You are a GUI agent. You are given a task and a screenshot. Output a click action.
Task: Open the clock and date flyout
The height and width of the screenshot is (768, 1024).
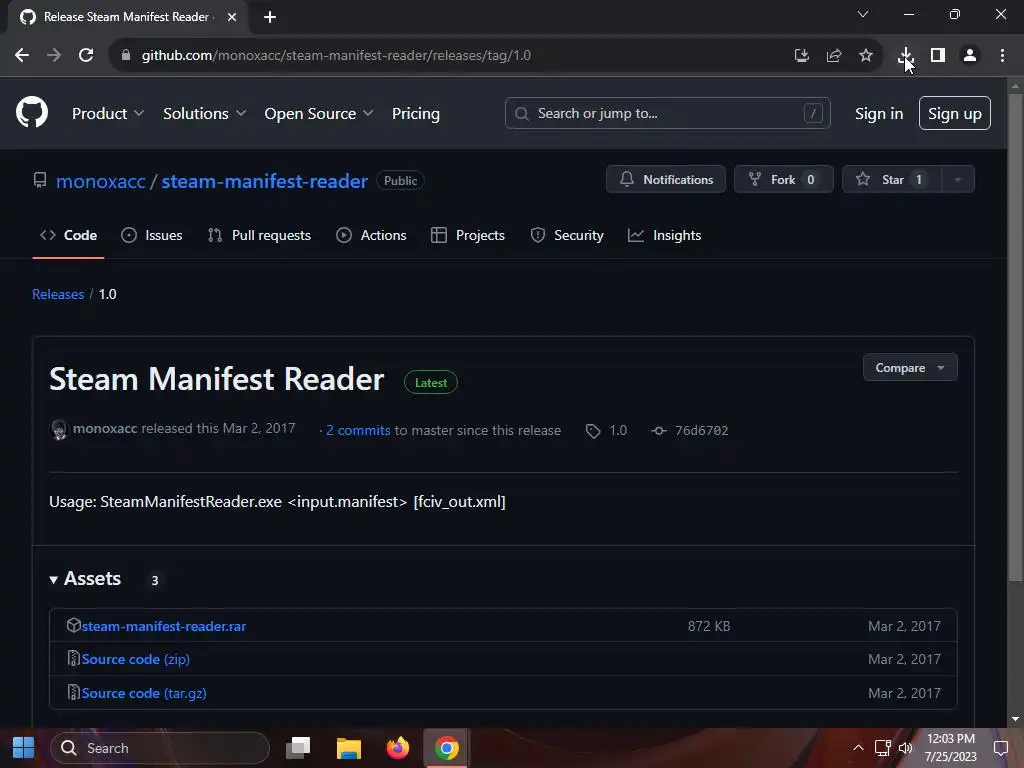[950, 748]
